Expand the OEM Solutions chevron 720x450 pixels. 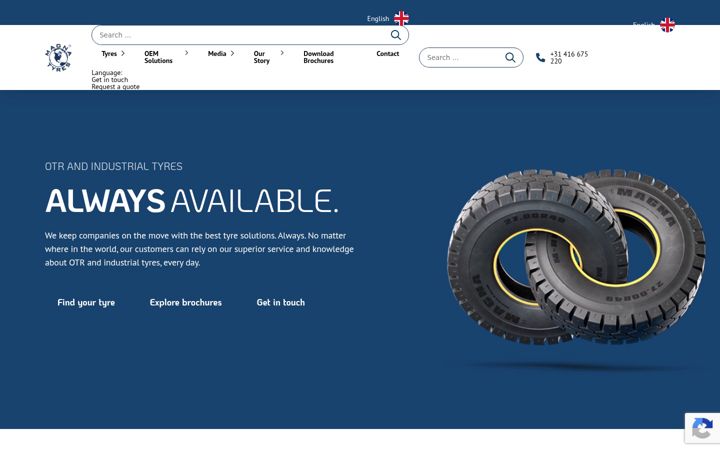(x=186, y=53)
